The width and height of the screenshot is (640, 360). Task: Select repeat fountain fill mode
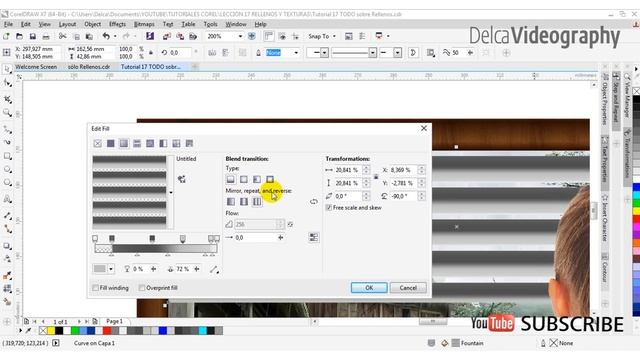coord(257,202)
